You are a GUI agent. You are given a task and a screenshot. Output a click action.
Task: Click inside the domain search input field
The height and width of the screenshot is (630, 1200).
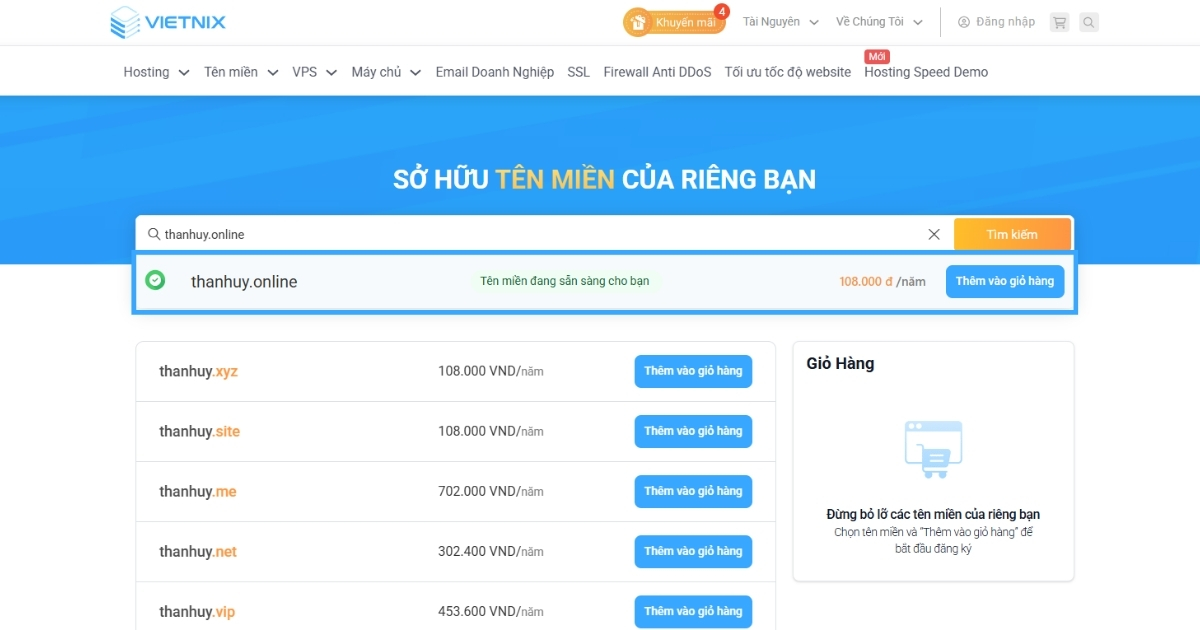point(450,233)
